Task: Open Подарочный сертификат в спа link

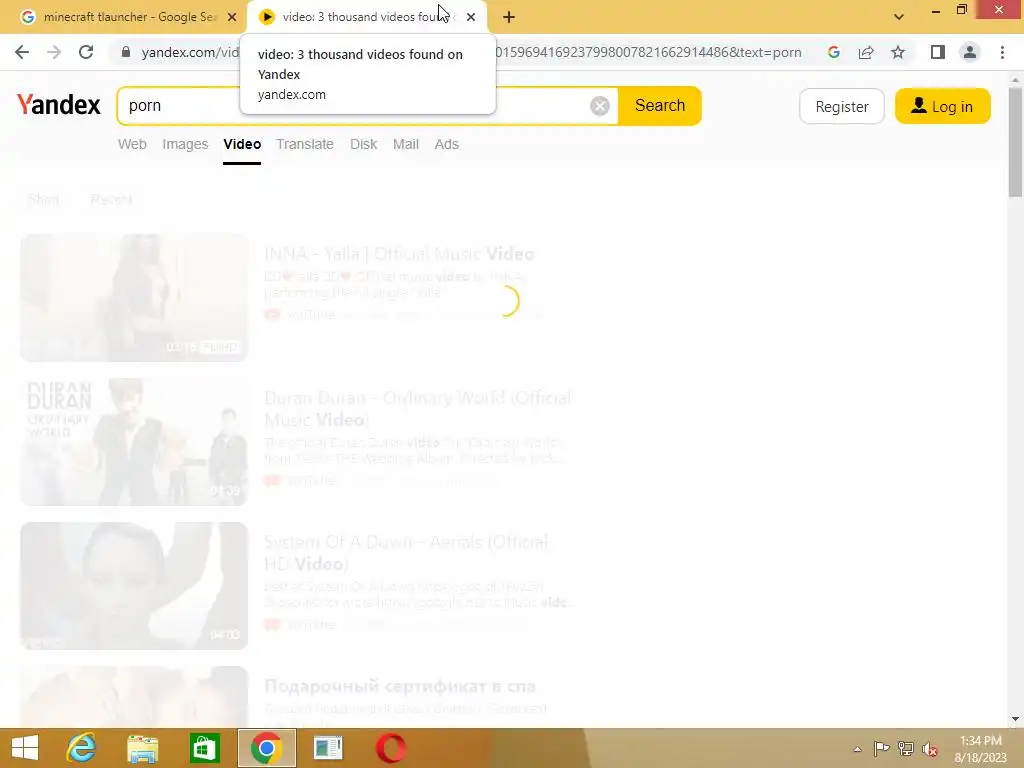Action: (x=400, y=686)
